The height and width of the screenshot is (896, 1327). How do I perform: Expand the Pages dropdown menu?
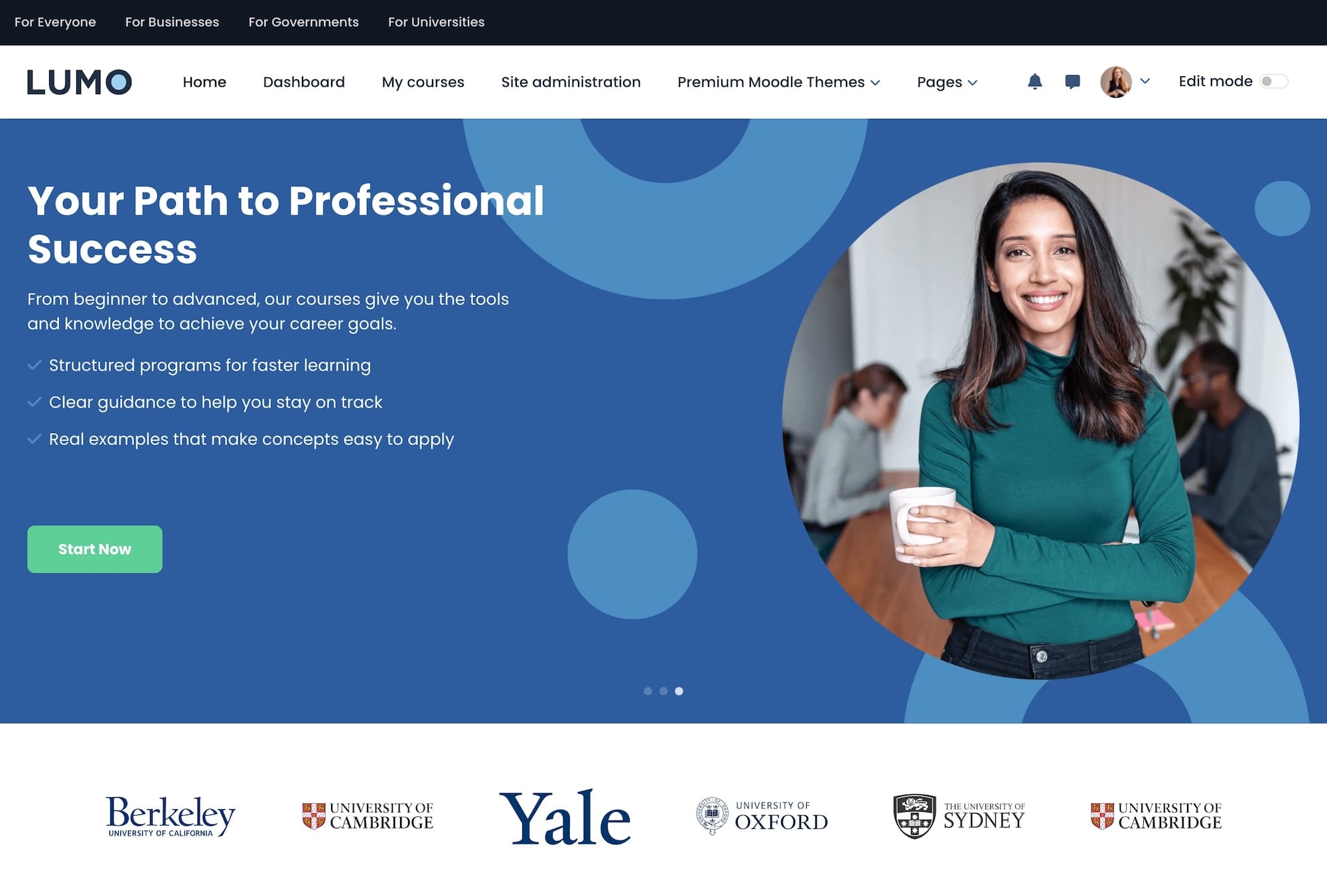pos(947,82)
